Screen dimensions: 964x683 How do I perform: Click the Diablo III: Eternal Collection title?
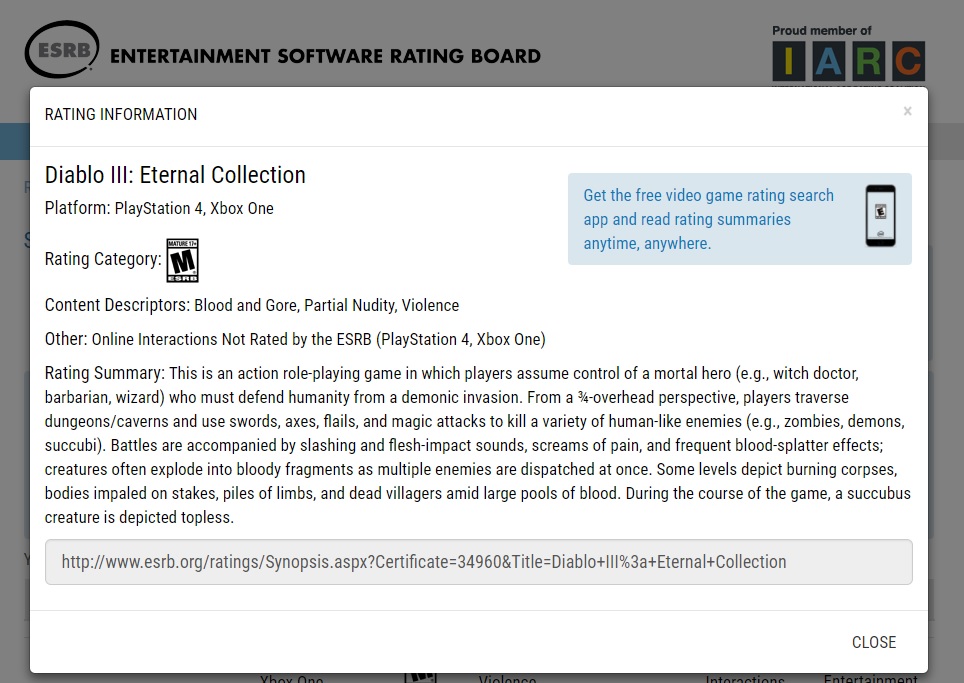click(175, 175)
